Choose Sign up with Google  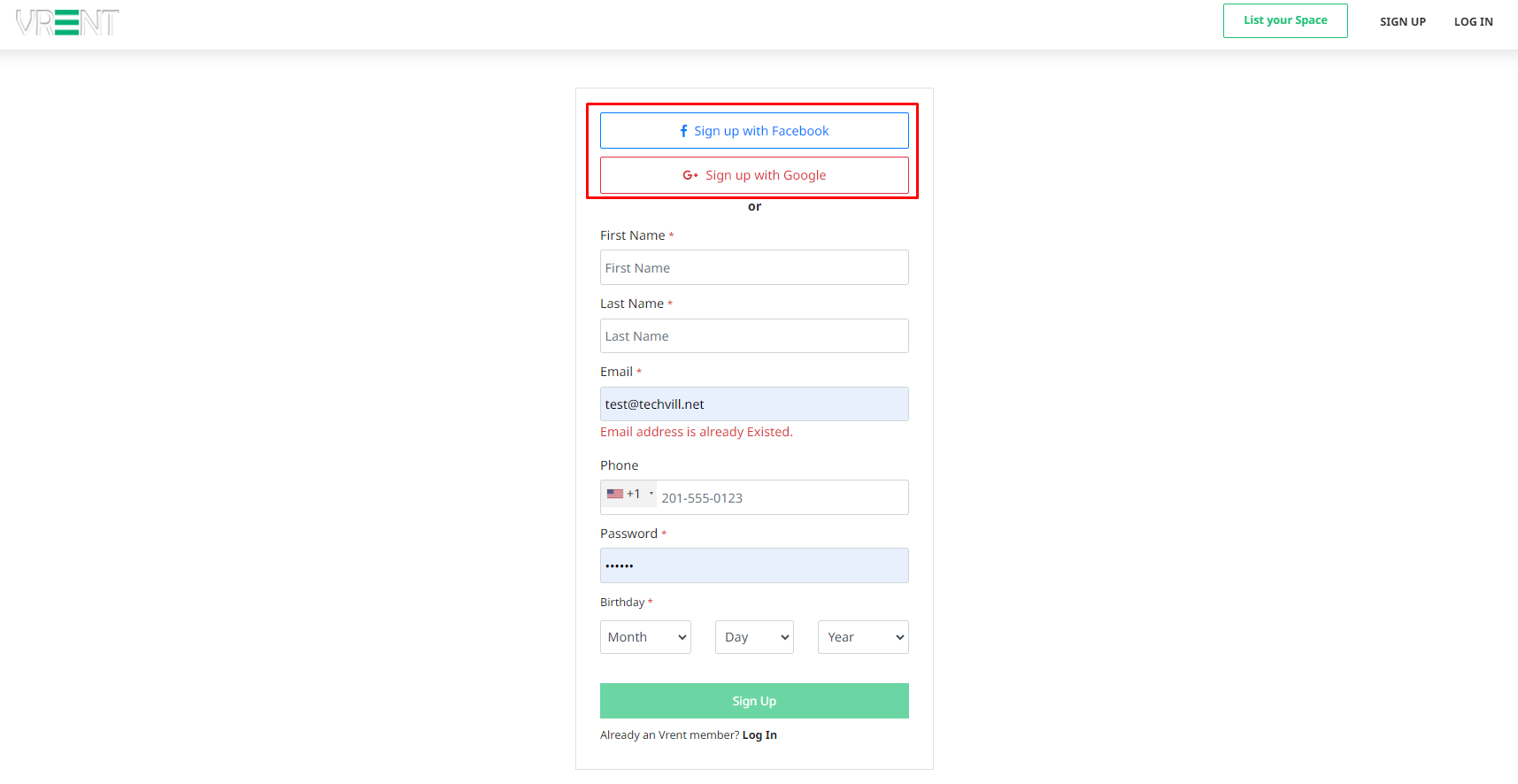(x=754, y=175)
